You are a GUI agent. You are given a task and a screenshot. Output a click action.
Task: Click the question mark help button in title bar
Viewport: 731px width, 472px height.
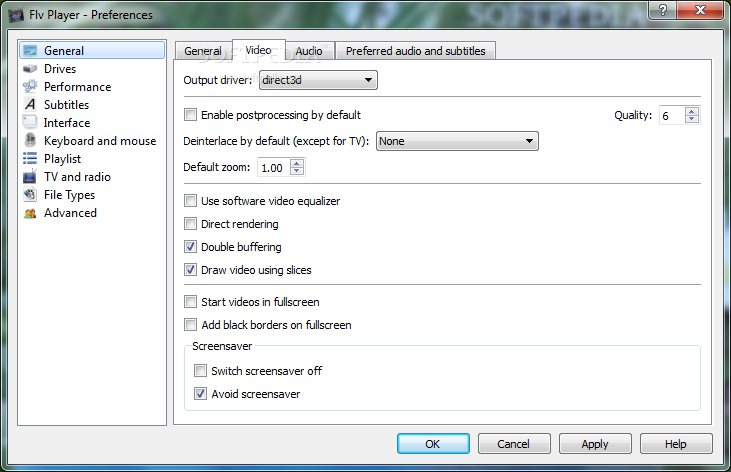(x=662, y=10)
